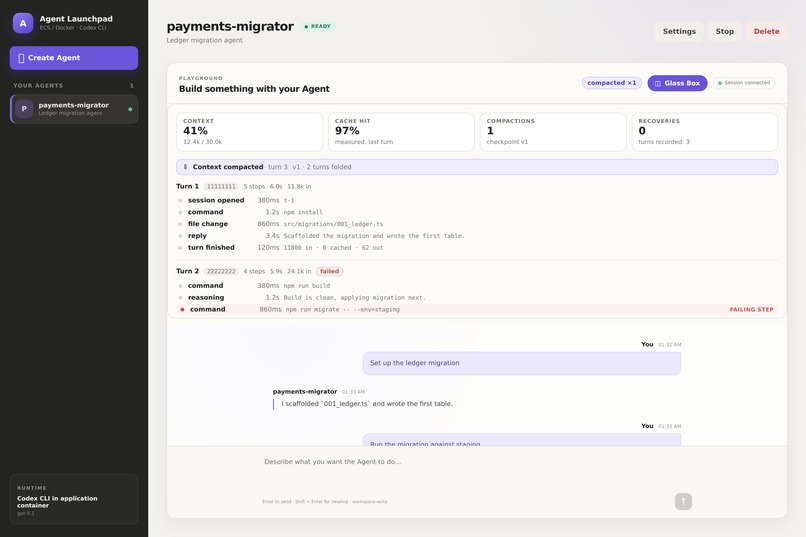Viewport: 806px width, 537px height.
Task: Select payments-migrator agent in sidebar
Action: click(74, 109)
